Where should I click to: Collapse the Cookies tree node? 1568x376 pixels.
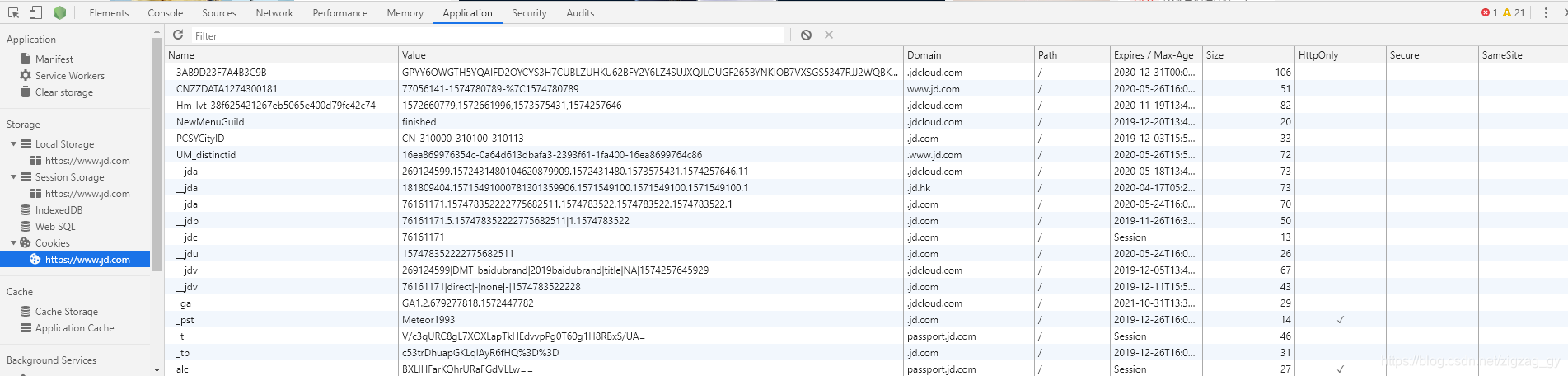point(13,243)
